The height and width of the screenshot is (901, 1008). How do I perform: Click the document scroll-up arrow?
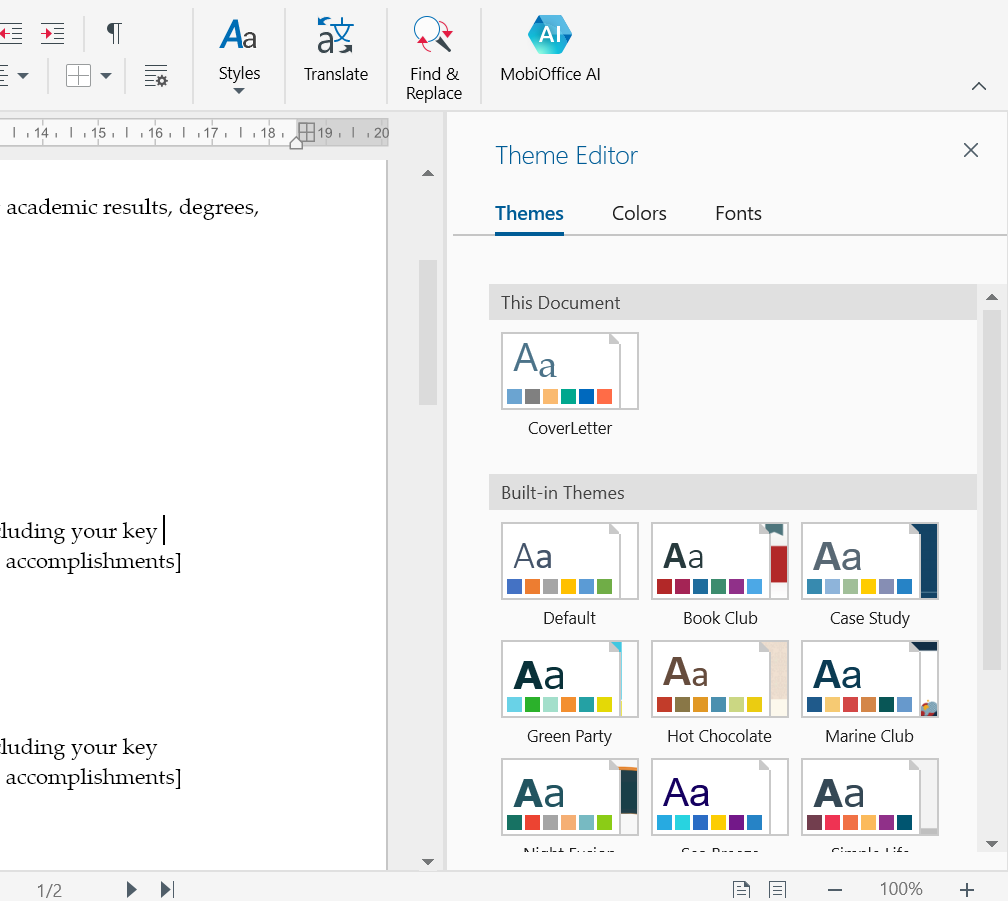coord(428,174)
